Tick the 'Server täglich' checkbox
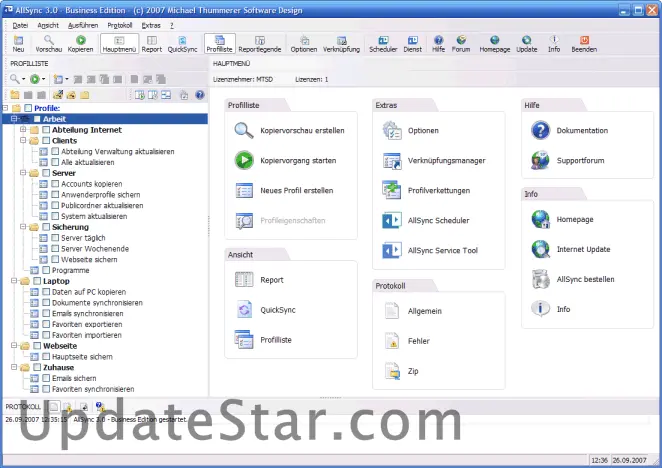The image size is (662, 468). (56, 238)
